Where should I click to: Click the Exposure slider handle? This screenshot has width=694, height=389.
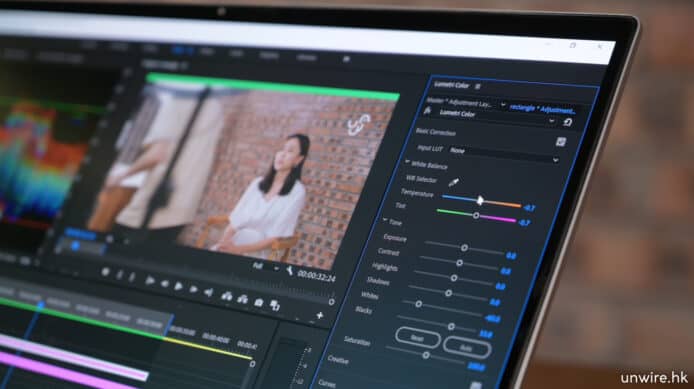[464, 248]
